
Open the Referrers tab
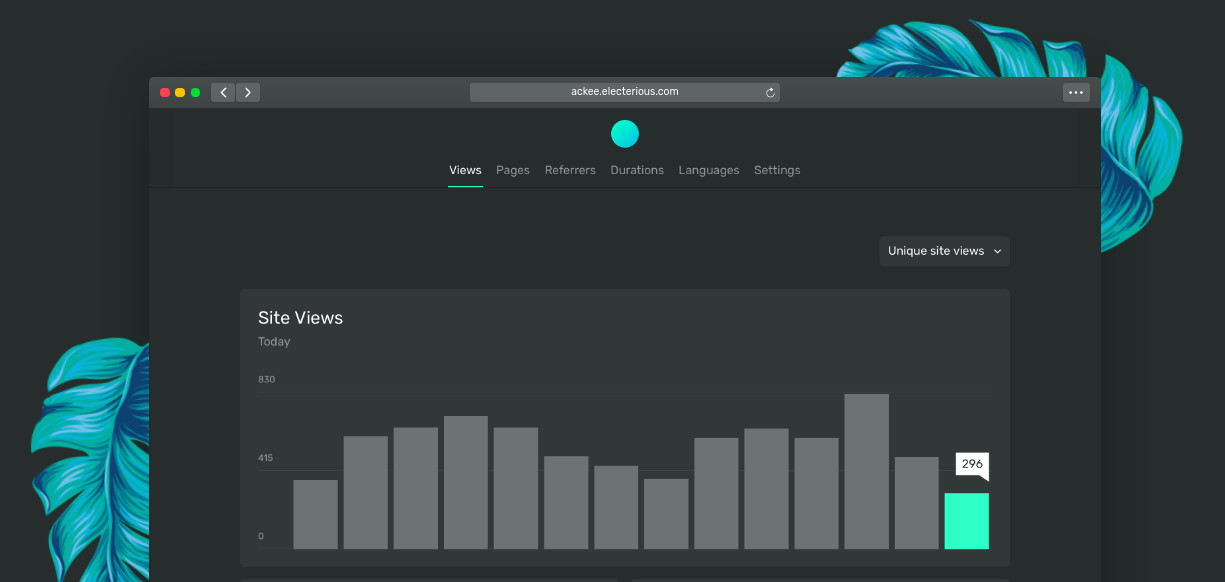click(570, 170)
